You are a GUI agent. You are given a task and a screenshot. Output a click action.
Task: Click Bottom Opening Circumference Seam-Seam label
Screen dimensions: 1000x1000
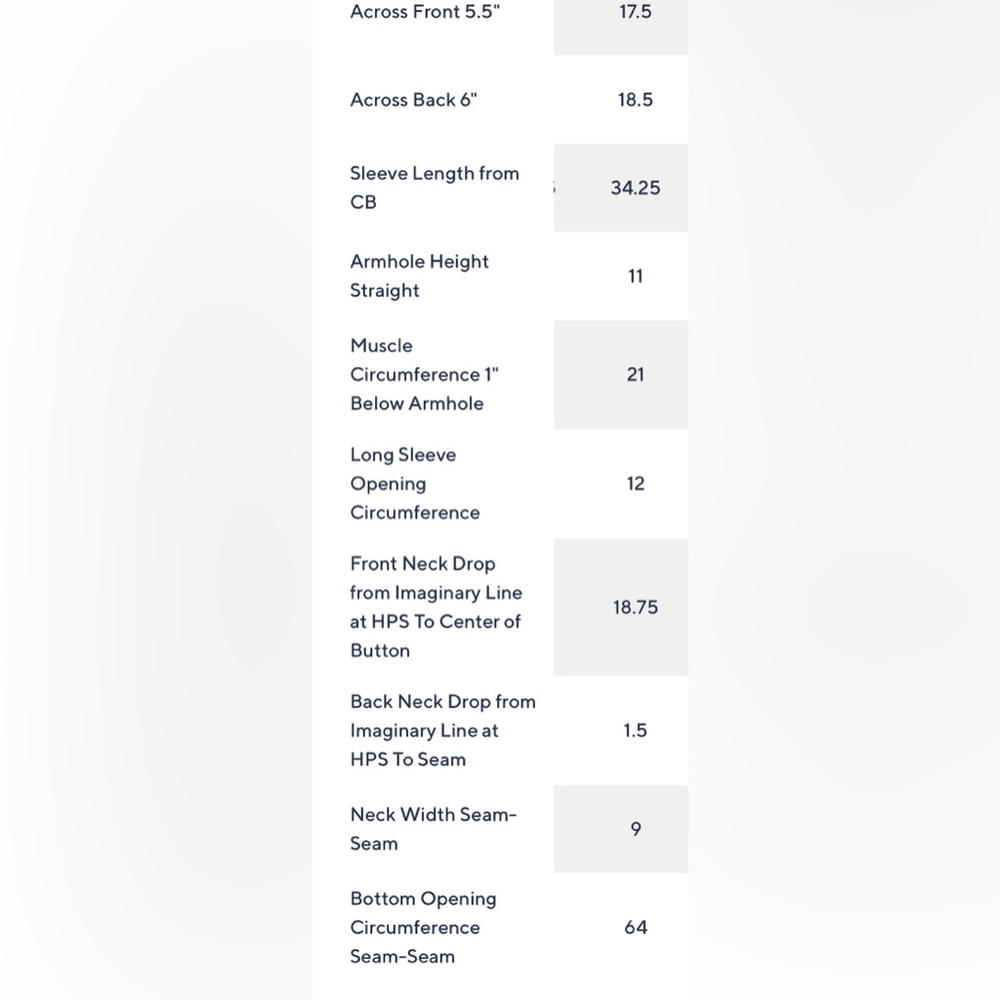(423, 927)
